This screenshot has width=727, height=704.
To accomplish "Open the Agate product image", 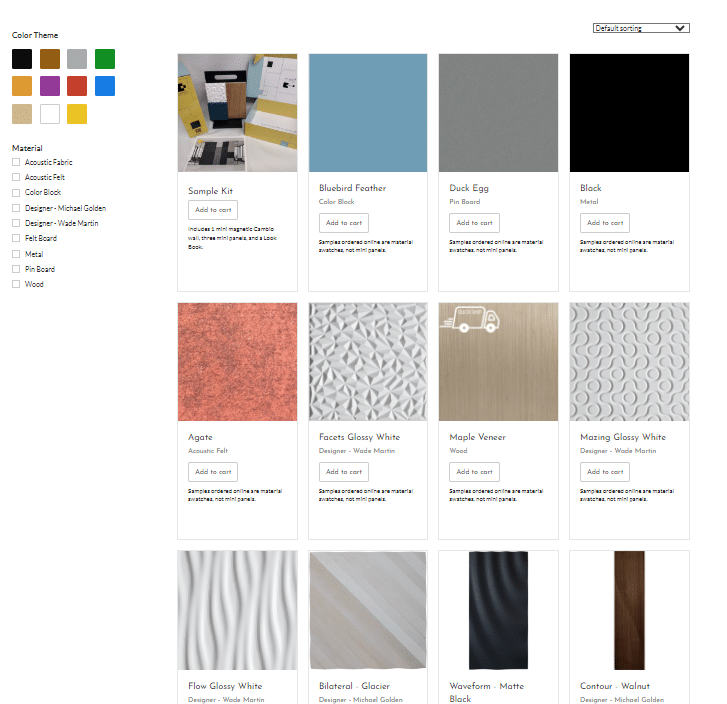I will tap(237, 362).
